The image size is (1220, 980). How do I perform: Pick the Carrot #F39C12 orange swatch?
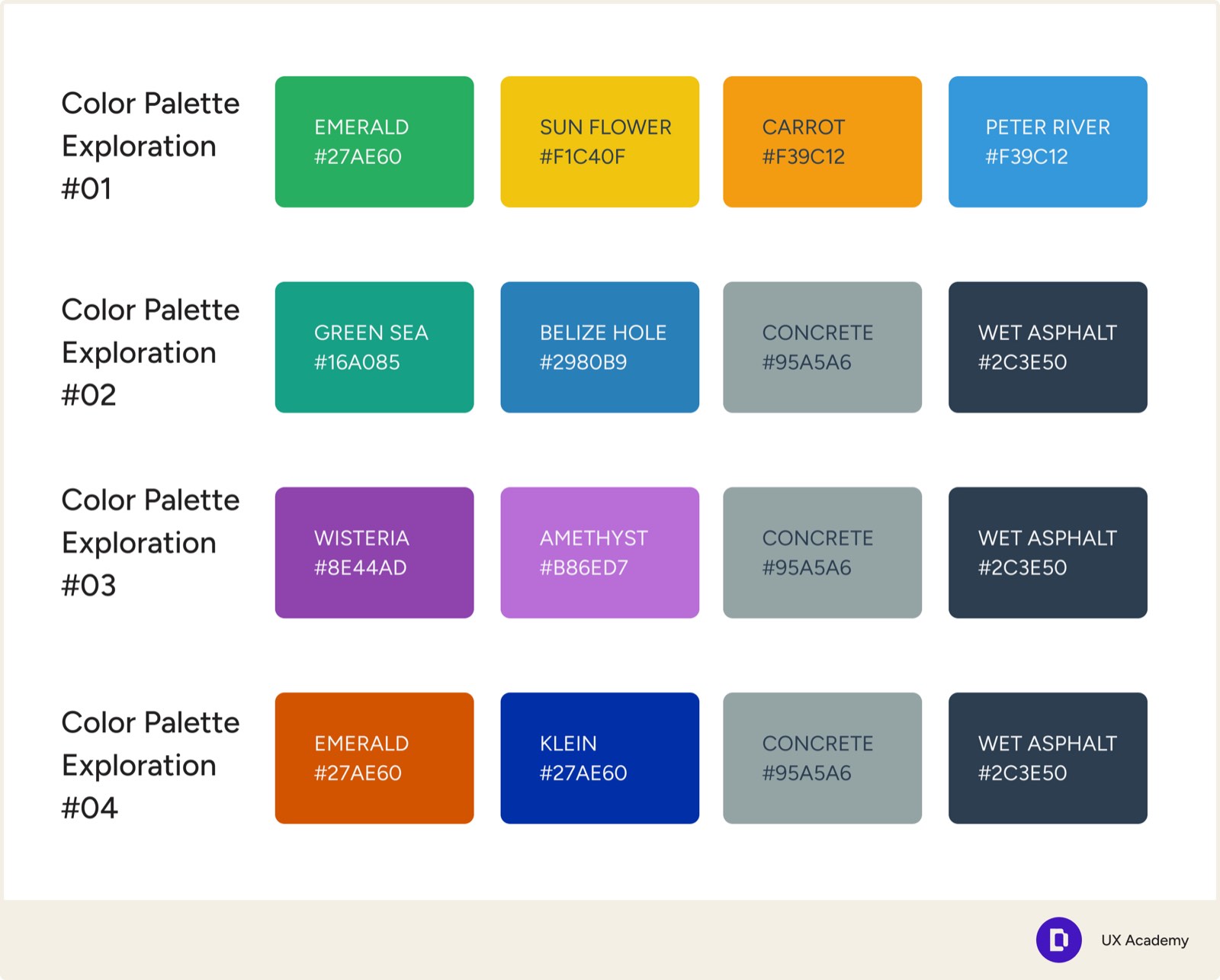point(823,142)
